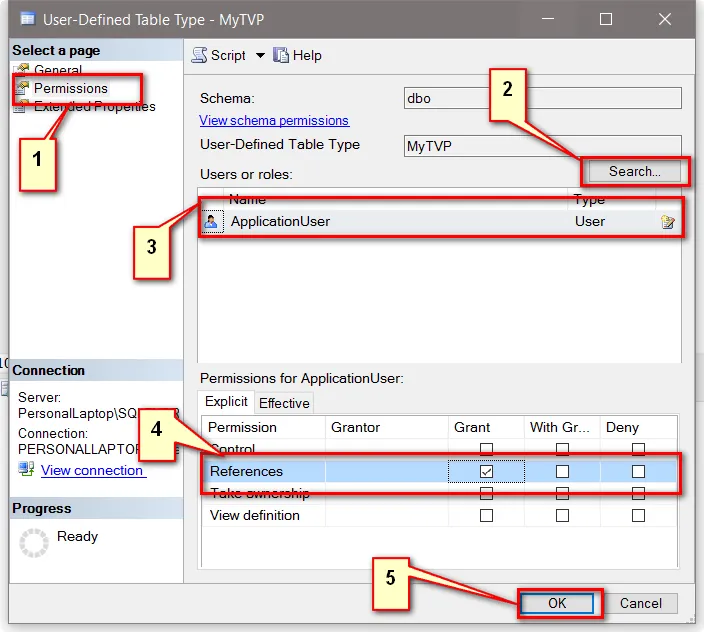The image size is (704, 632).
Task: Check Grant for View definition
Action: (x=486, y=515)
